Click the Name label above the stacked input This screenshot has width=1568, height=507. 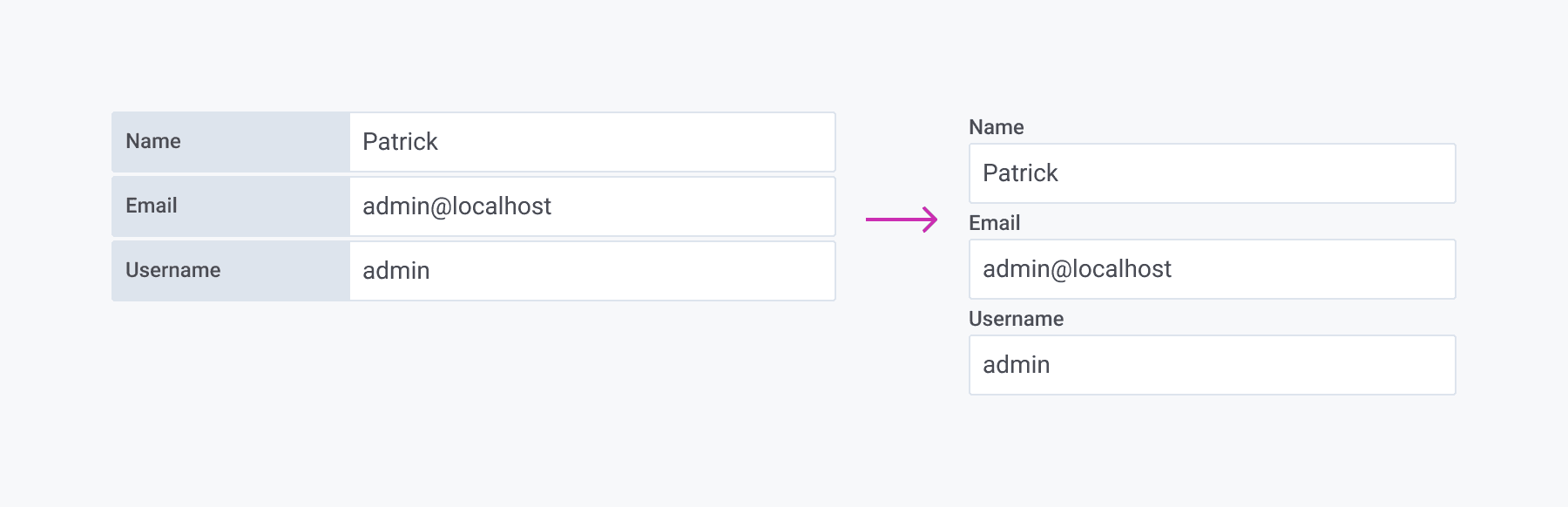coord(996,127)
